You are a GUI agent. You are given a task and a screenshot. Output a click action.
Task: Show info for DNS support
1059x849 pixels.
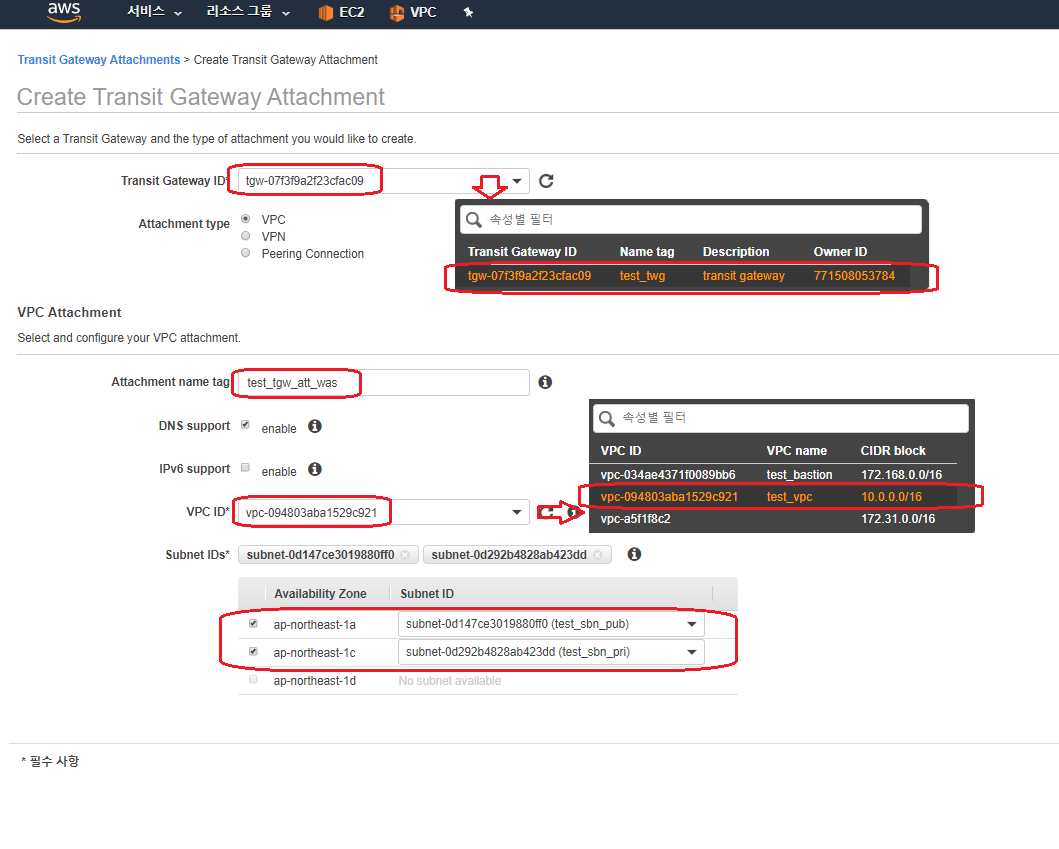pyautogui.click(x=315, y=426)
